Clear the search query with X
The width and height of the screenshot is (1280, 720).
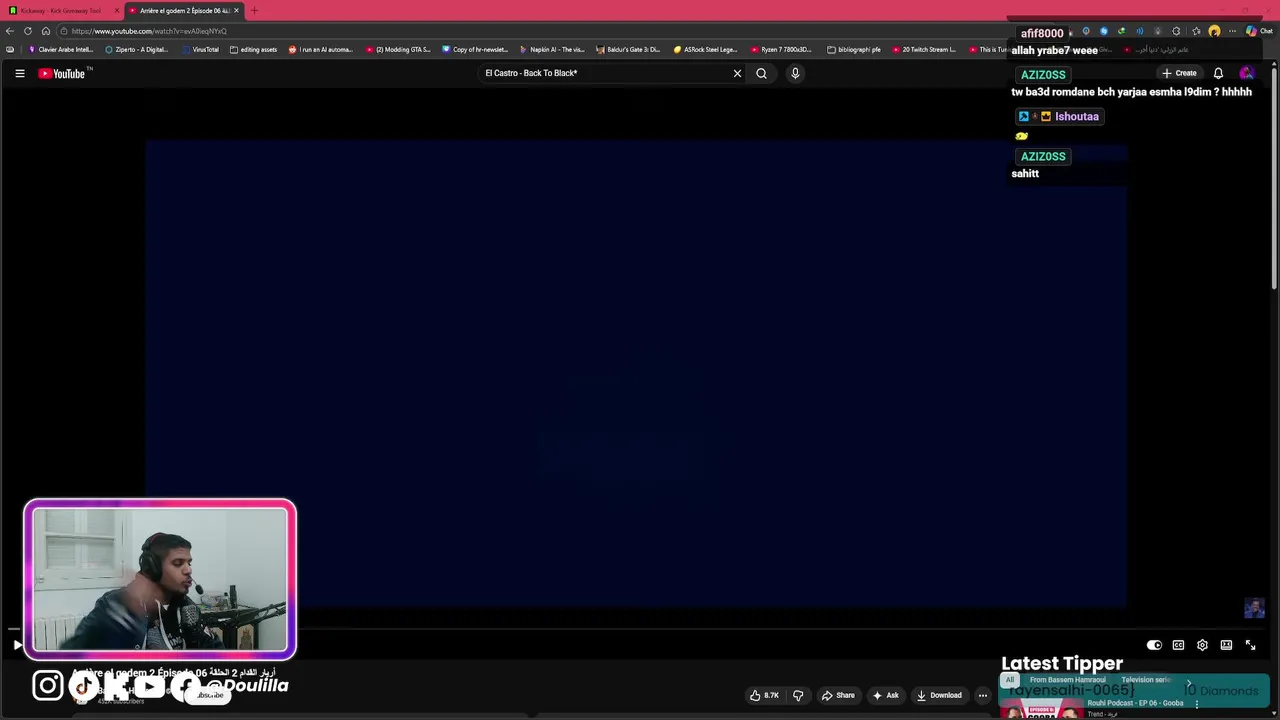737,73
